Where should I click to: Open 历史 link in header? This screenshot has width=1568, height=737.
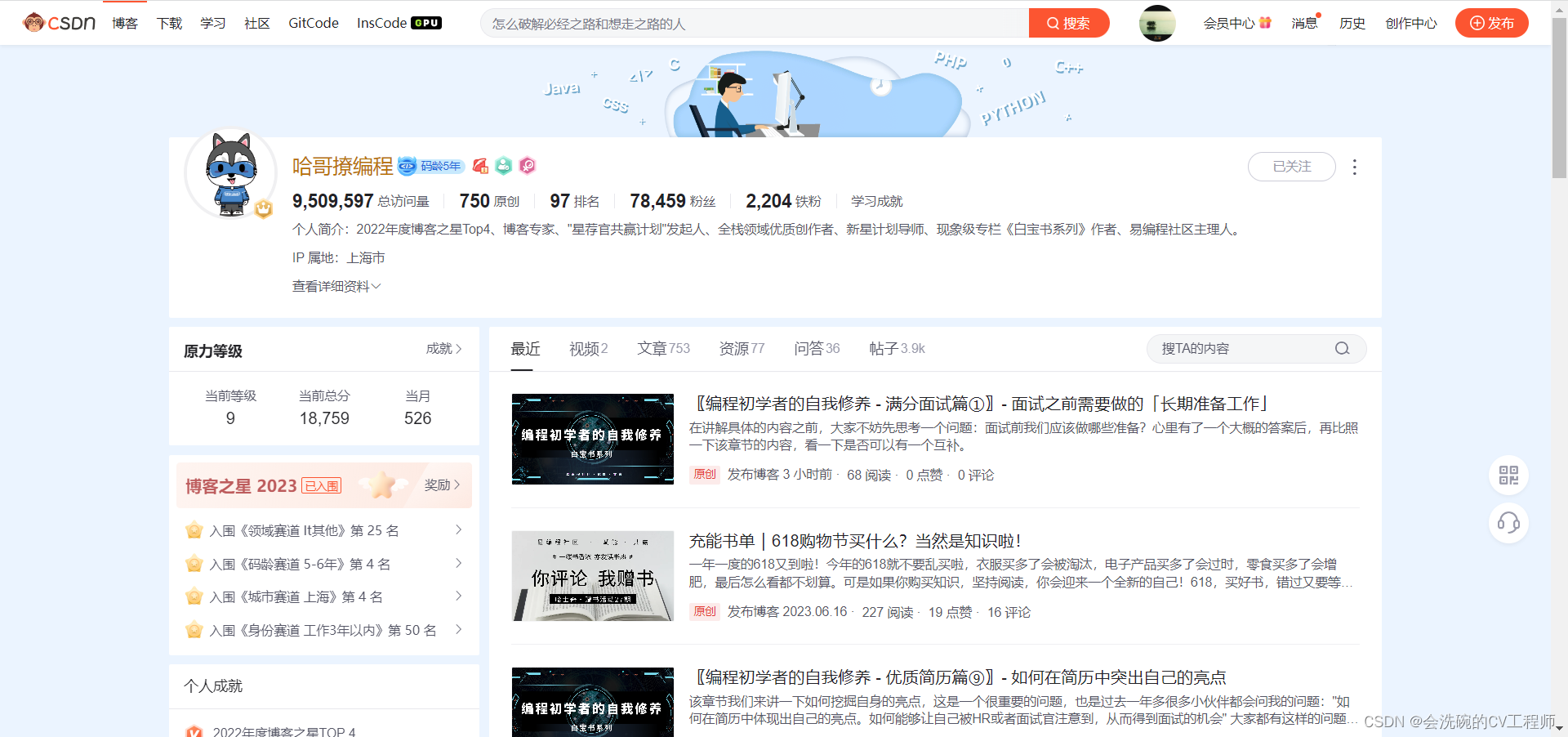(1352, 23)
